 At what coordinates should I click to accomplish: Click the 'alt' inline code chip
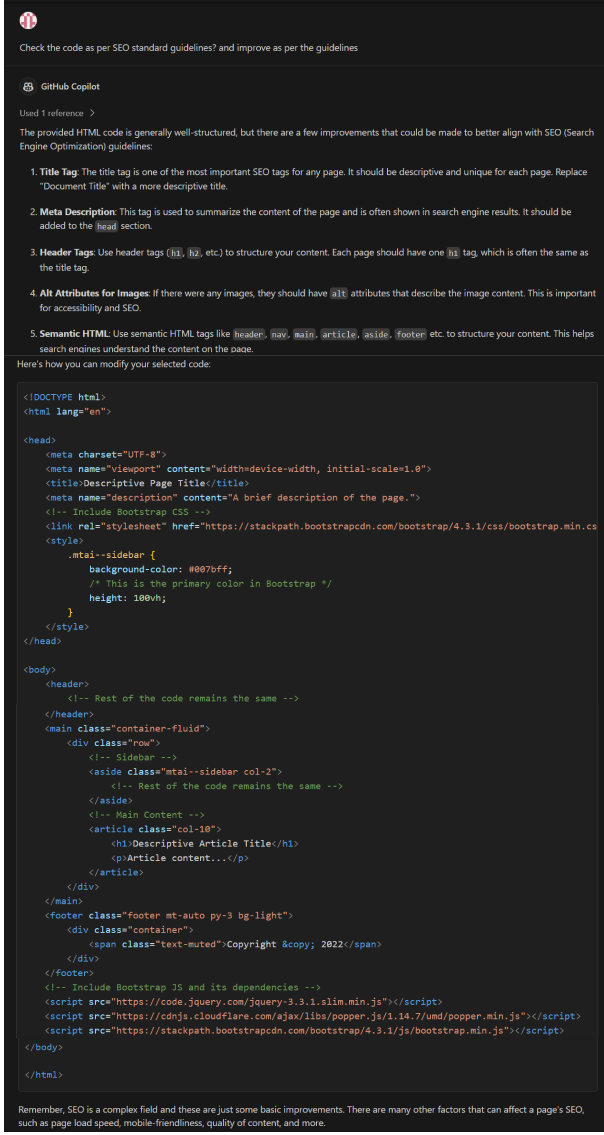(x=338, y=294)
